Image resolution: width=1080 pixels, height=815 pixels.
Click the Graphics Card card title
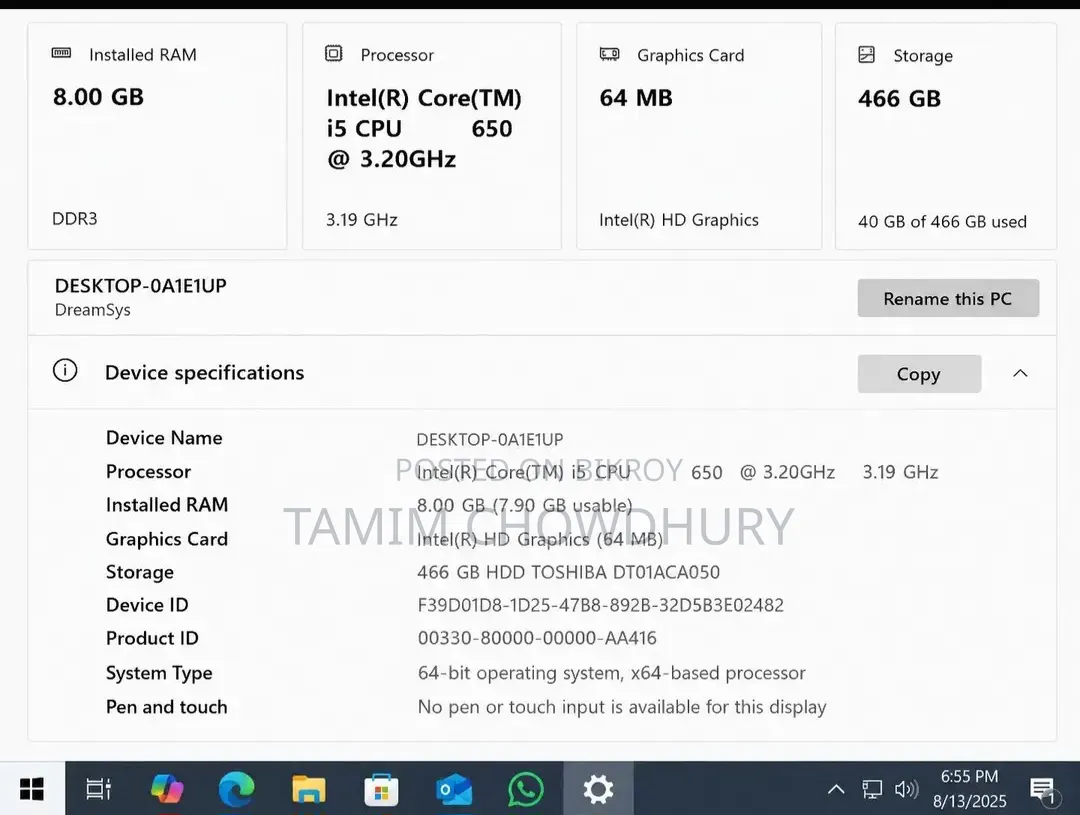691,55
